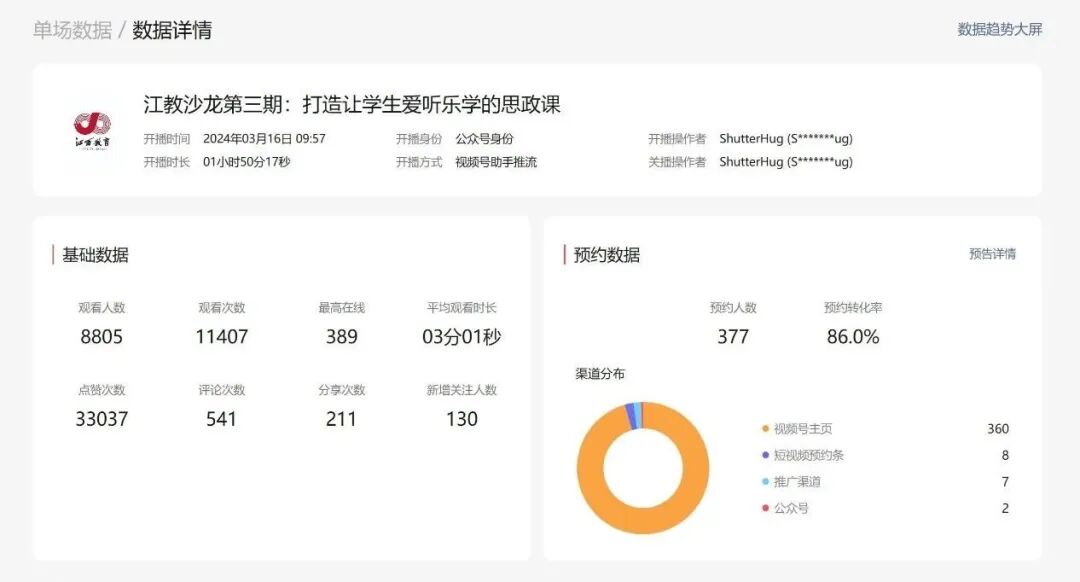
Task: Open 数据趋势大屏 in top right corner
Action: 999,29
